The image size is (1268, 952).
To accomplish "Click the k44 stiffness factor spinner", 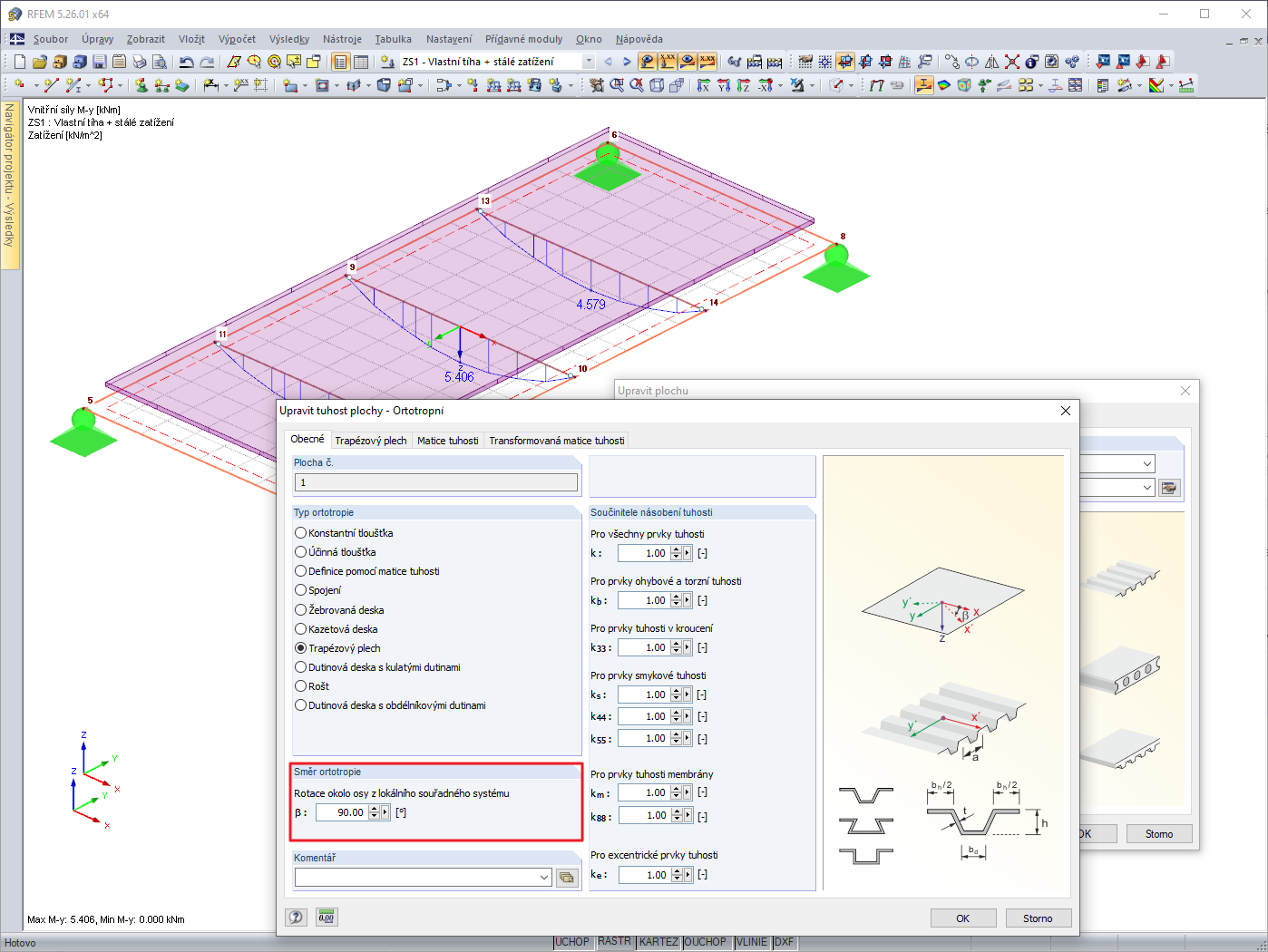I will [x=676, y=716].
